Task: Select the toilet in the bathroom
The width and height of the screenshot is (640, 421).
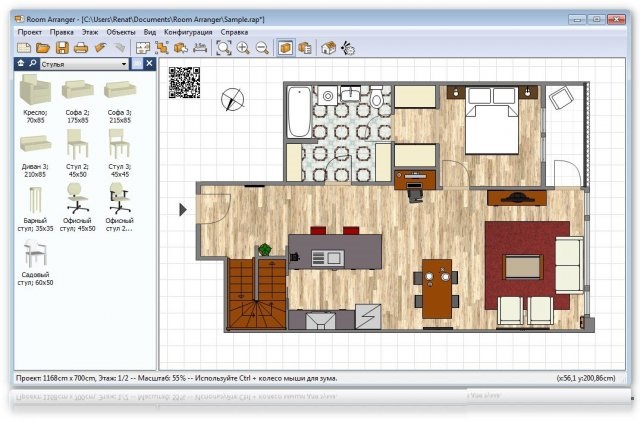Action: coord(376,96)
